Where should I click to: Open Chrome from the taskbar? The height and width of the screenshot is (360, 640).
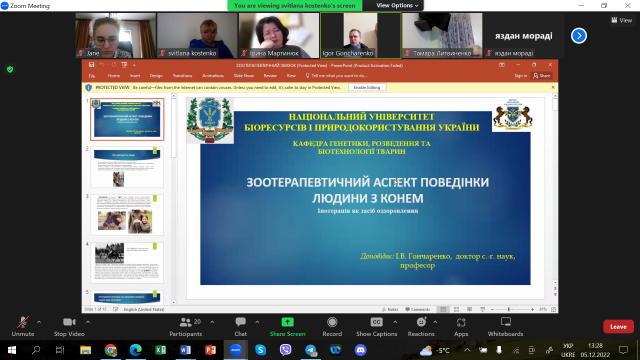coord(111,350)
